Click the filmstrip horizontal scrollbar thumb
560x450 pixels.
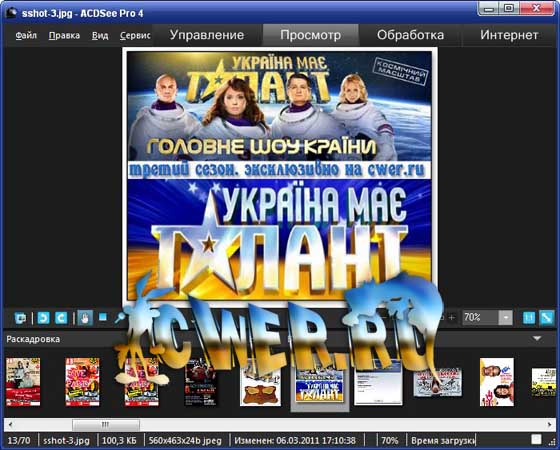[106, 425]
